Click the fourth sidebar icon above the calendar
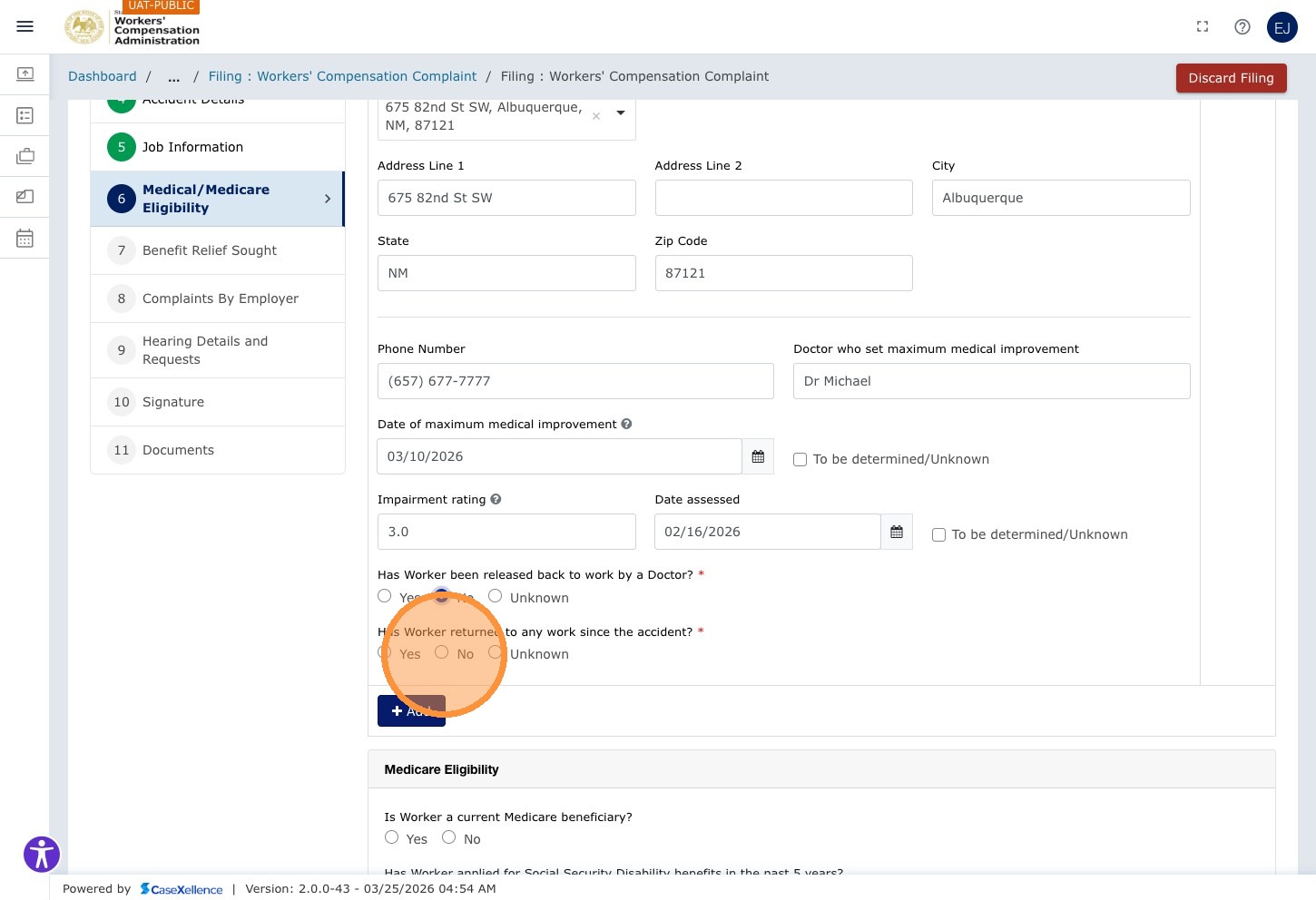This screenshot has height=900, width=1316. click(25, 197)
